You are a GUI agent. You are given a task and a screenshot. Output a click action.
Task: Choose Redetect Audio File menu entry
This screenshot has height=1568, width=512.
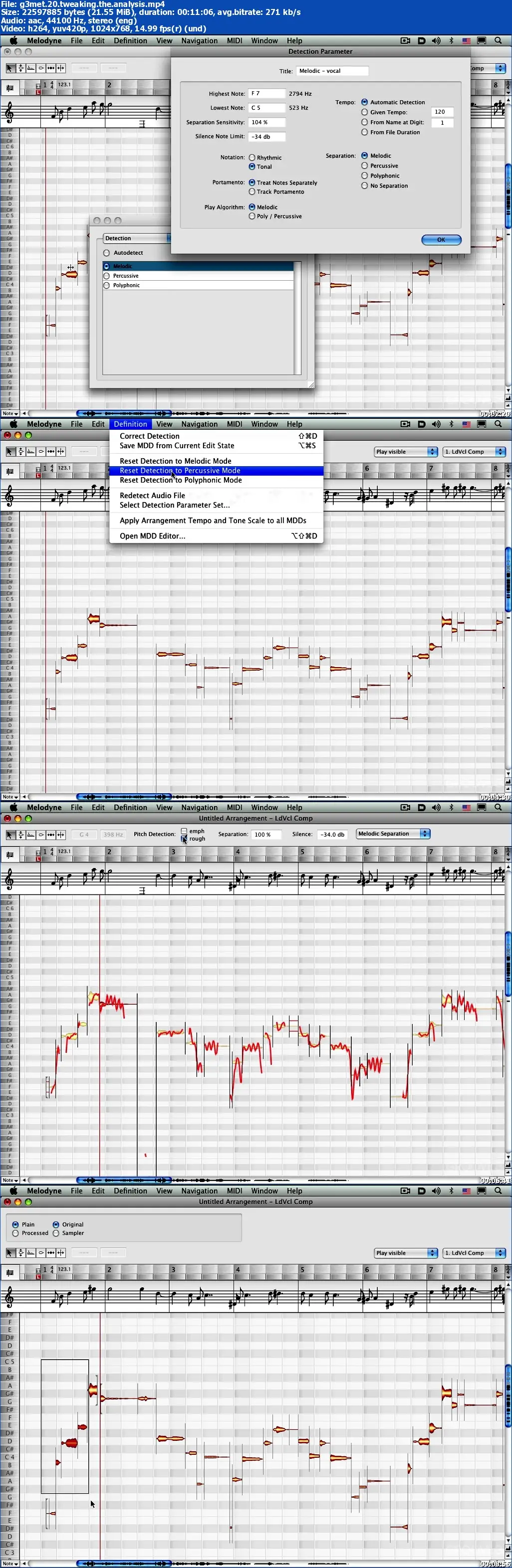tap(152, 496)
